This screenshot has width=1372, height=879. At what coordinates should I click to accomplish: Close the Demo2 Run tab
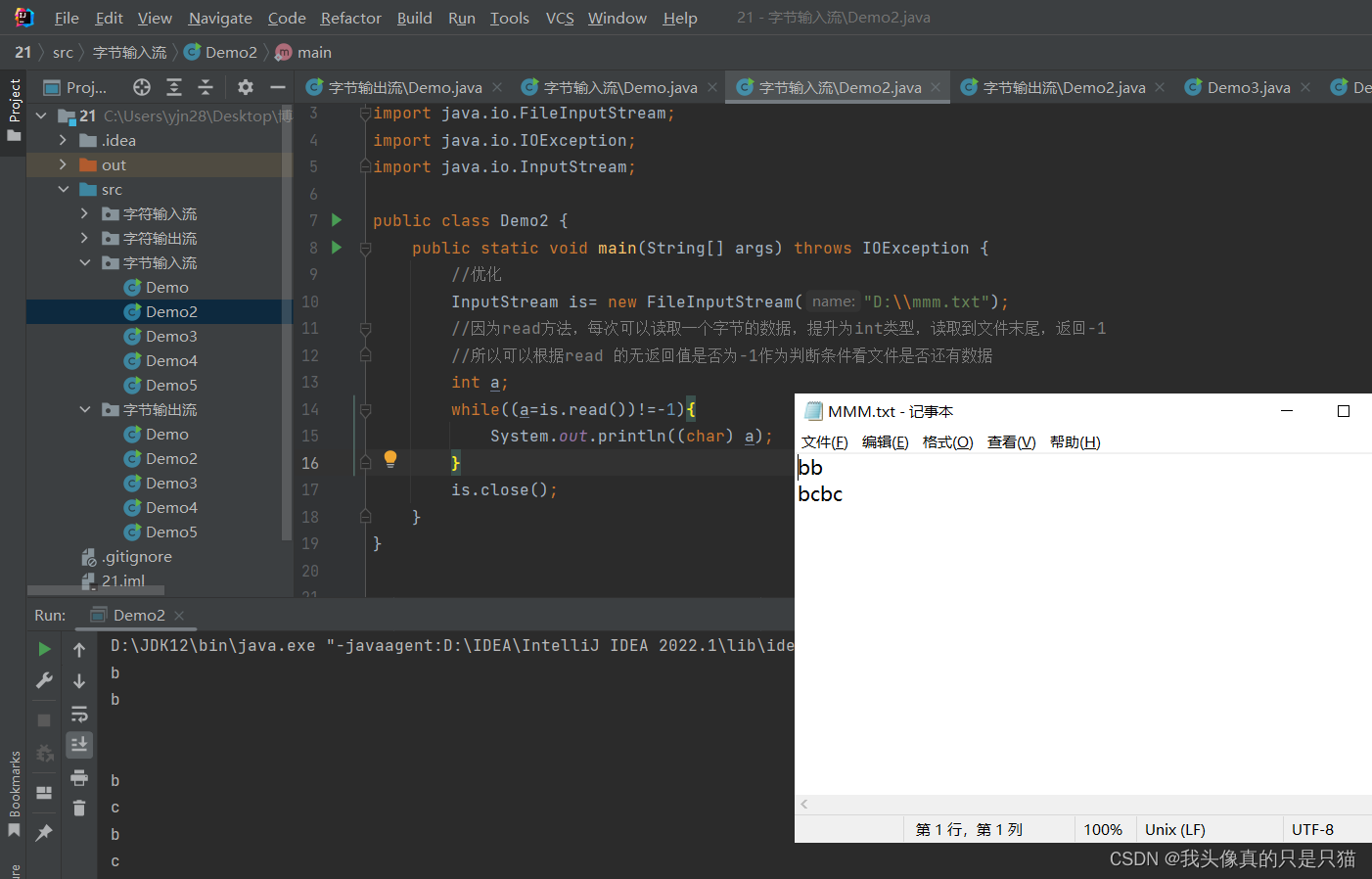coord(179,615)
